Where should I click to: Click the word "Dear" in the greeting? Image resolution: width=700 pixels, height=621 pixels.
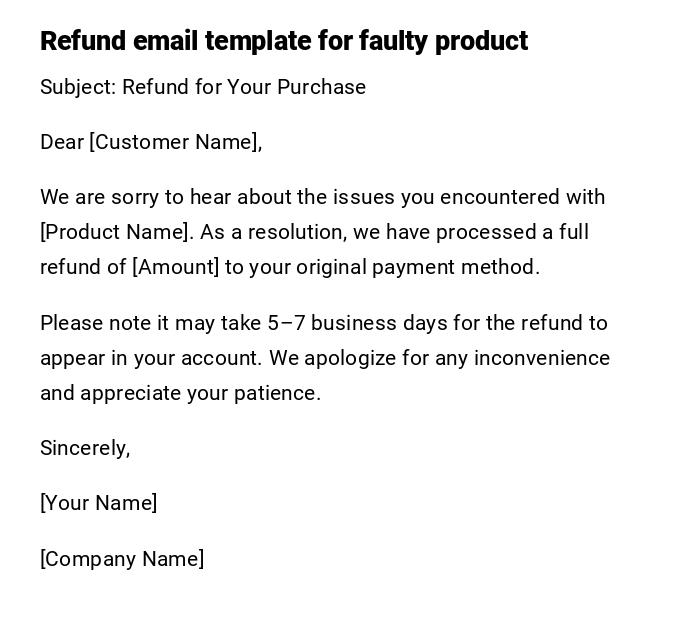pyautogui.click(x=62, y=142)
